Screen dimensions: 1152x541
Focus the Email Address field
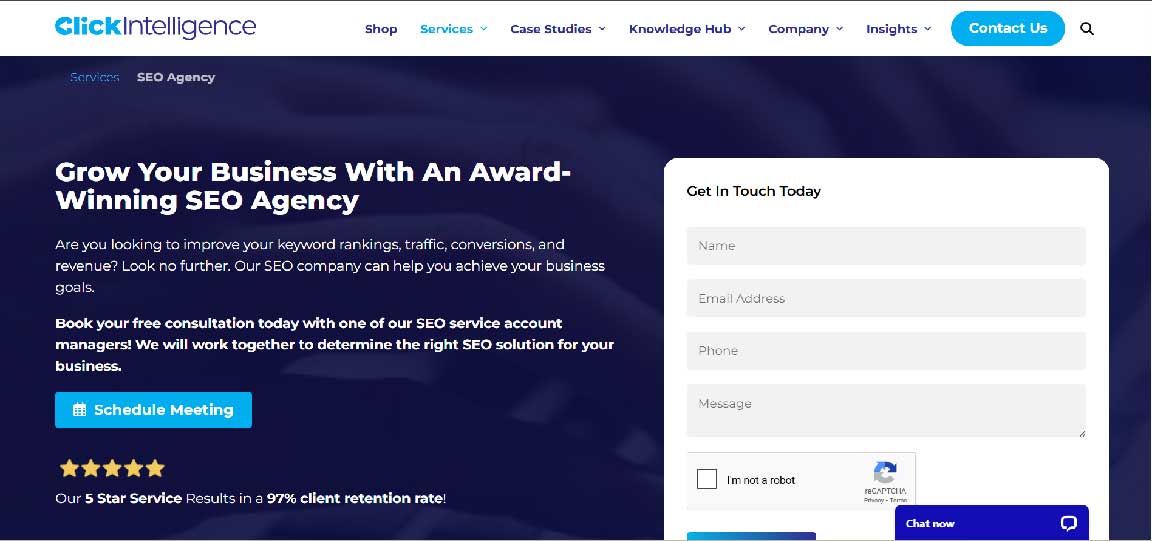(x=885, y=298)
